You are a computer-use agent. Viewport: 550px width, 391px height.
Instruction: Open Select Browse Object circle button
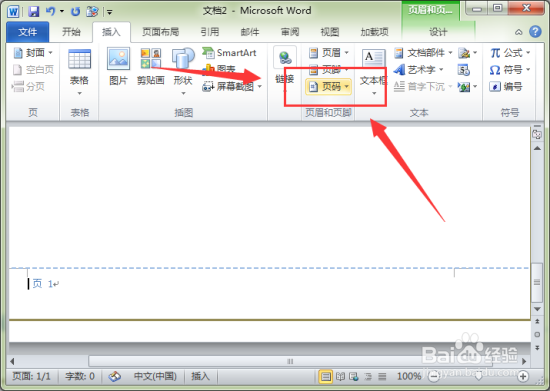pyautogui.click(x=537, y=335)
